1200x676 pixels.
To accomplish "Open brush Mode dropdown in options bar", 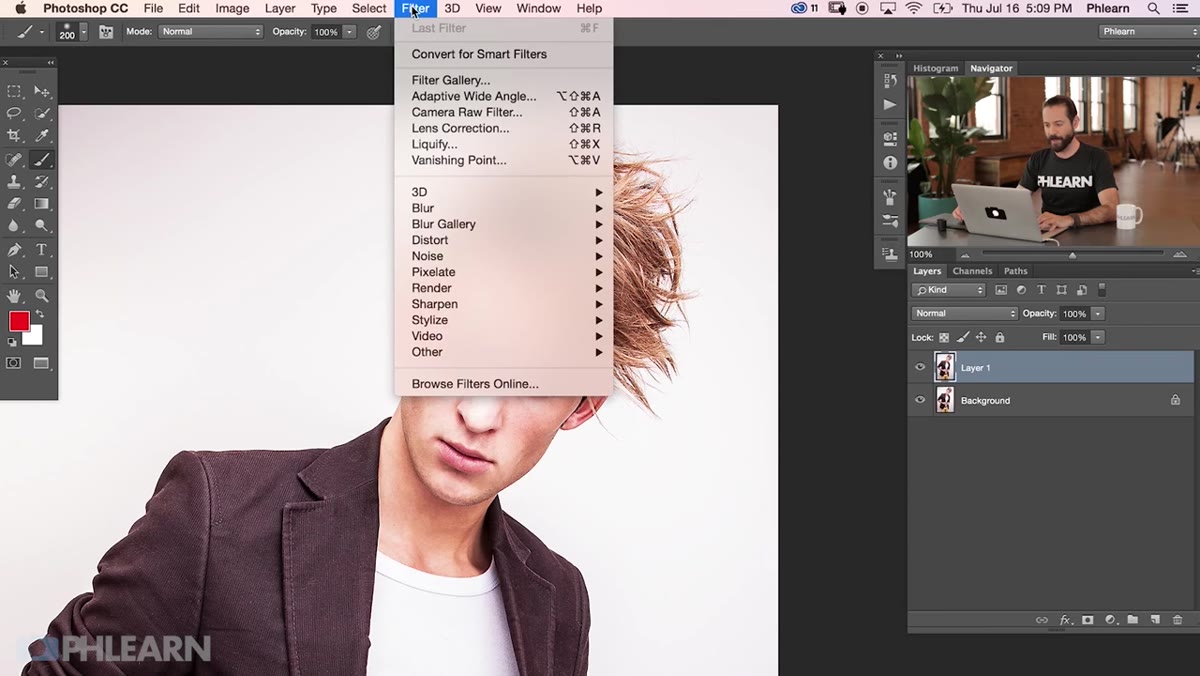I will (211, 32).
